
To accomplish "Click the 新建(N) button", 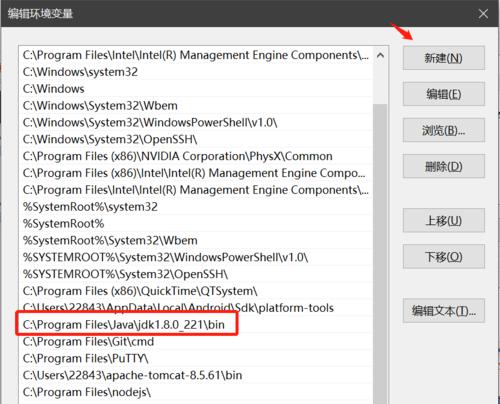I will click(x=444, y=58).
